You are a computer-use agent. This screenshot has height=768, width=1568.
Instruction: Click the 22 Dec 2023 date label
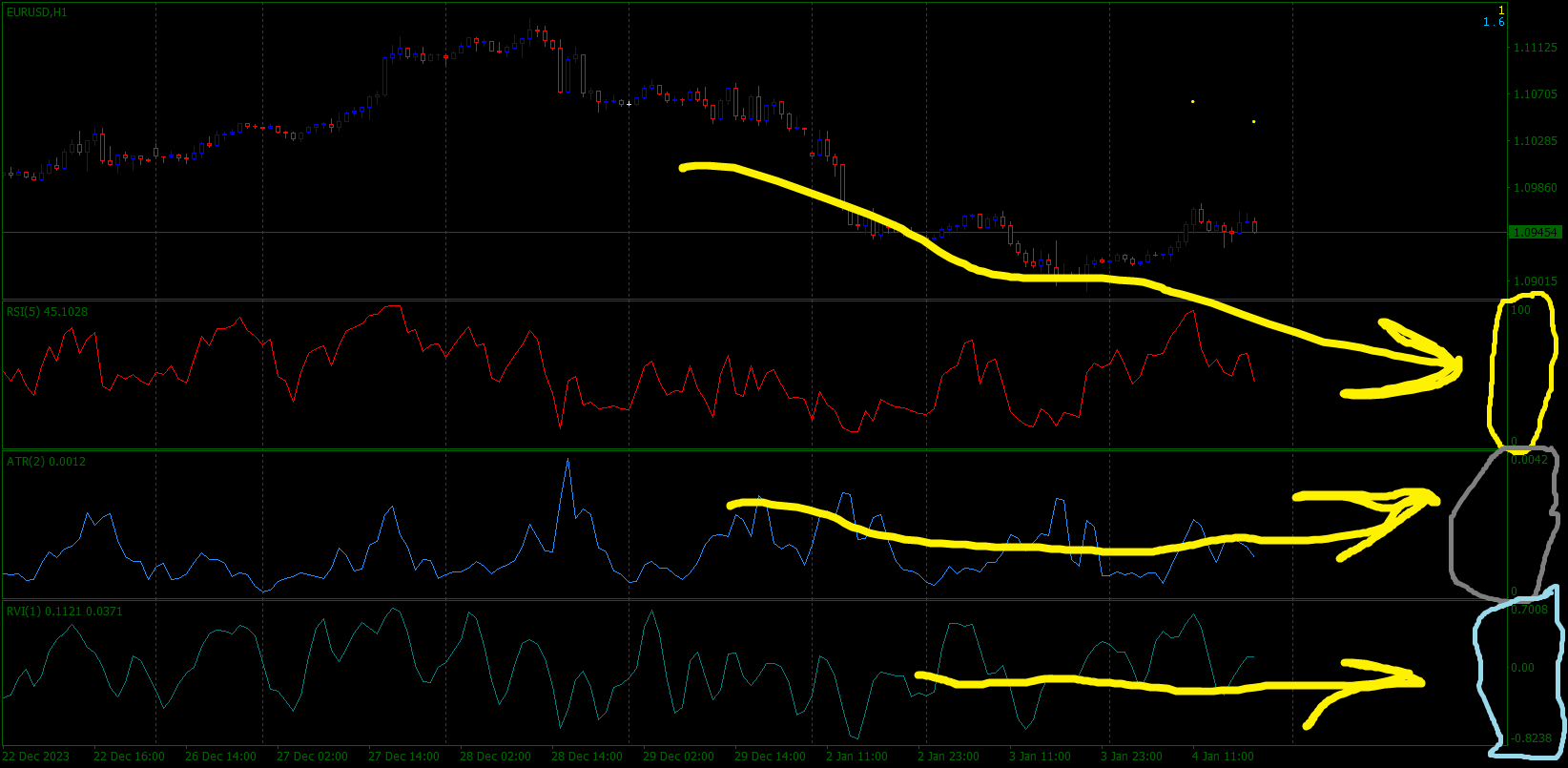[36, 757]
